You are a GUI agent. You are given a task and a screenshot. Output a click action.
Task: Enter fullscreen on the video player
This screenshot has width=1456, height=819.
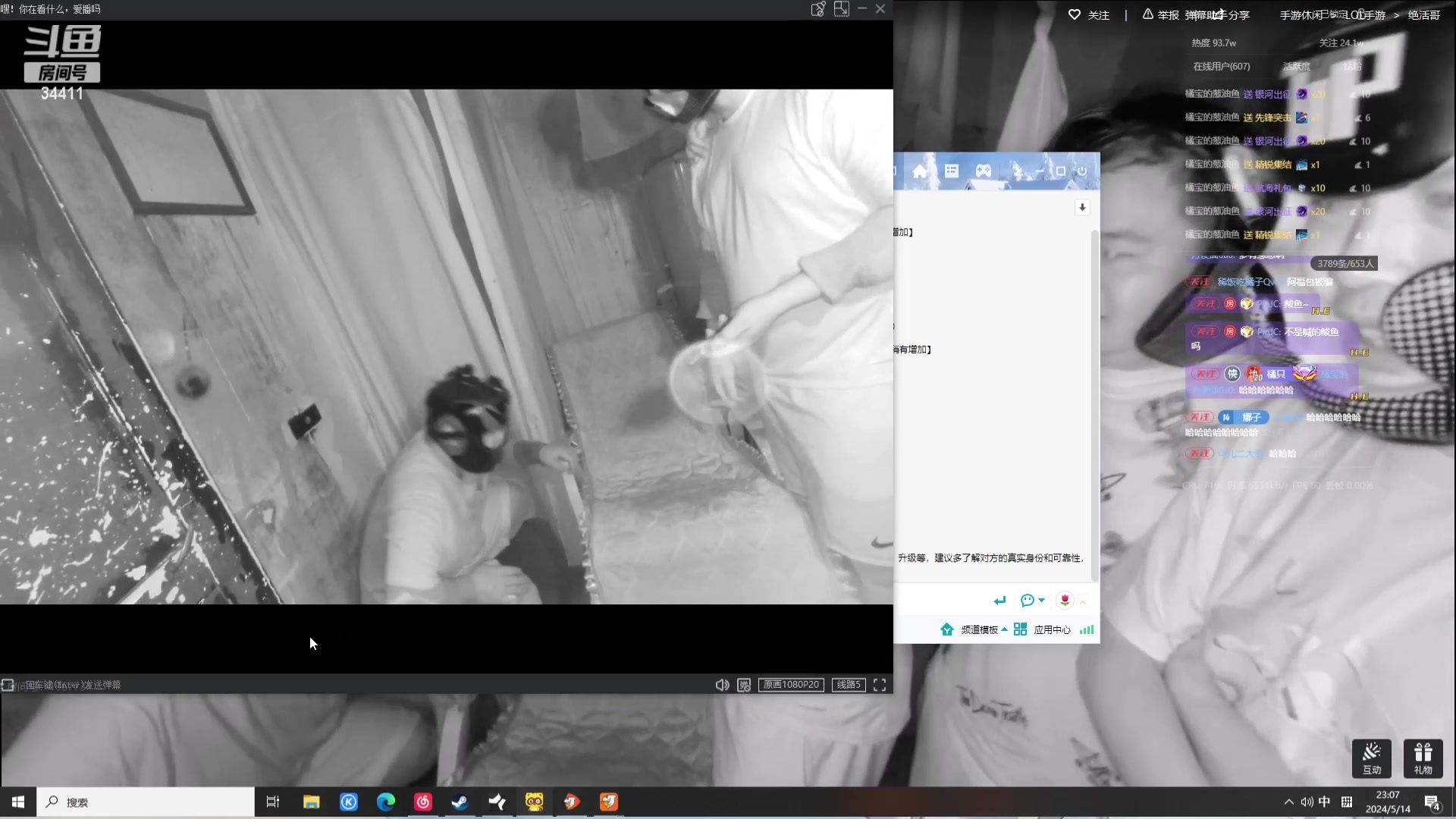[x=880, y=685]
